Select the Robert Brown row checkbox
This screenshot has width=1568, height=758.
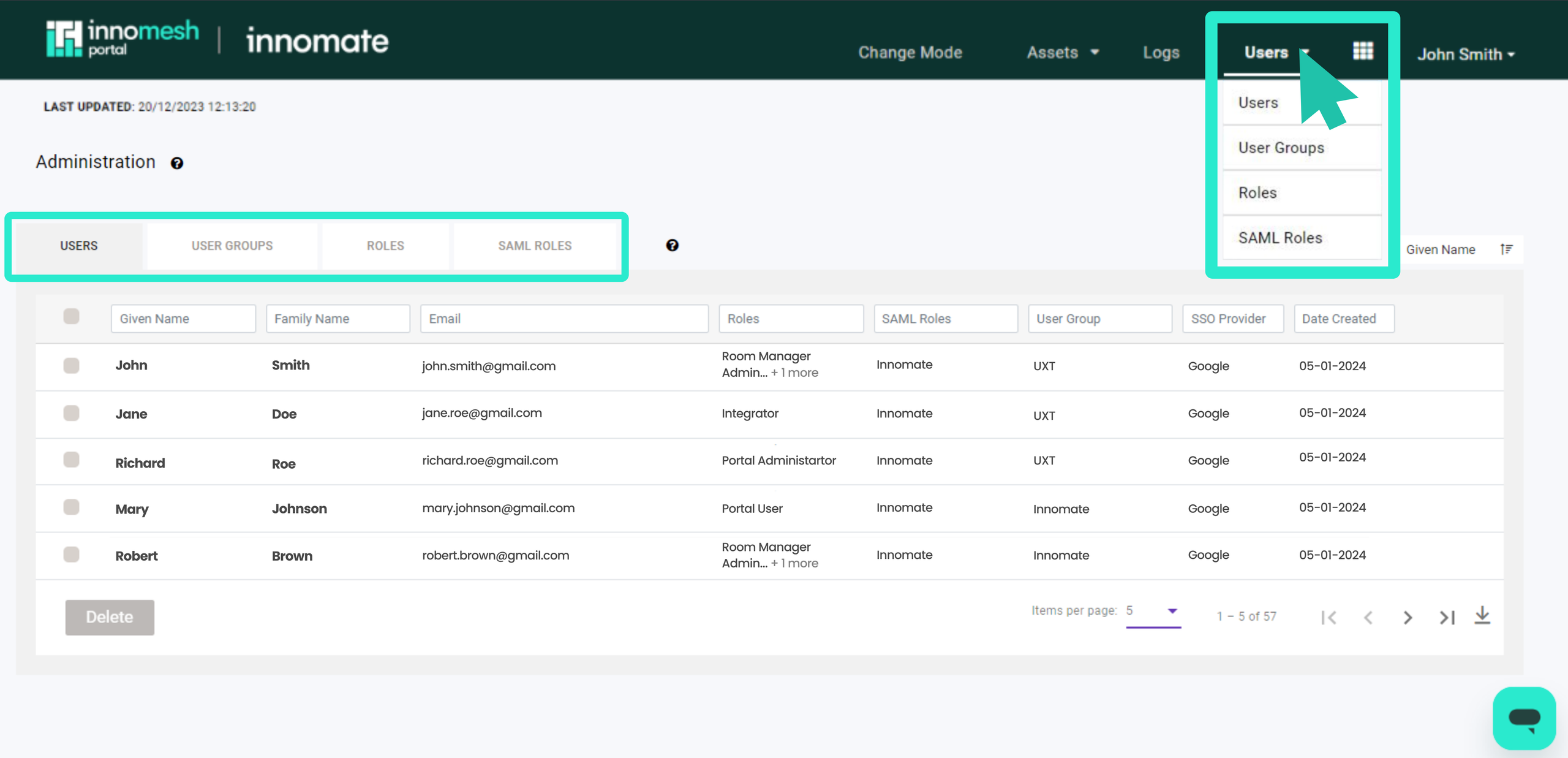[x=72, y=554]
